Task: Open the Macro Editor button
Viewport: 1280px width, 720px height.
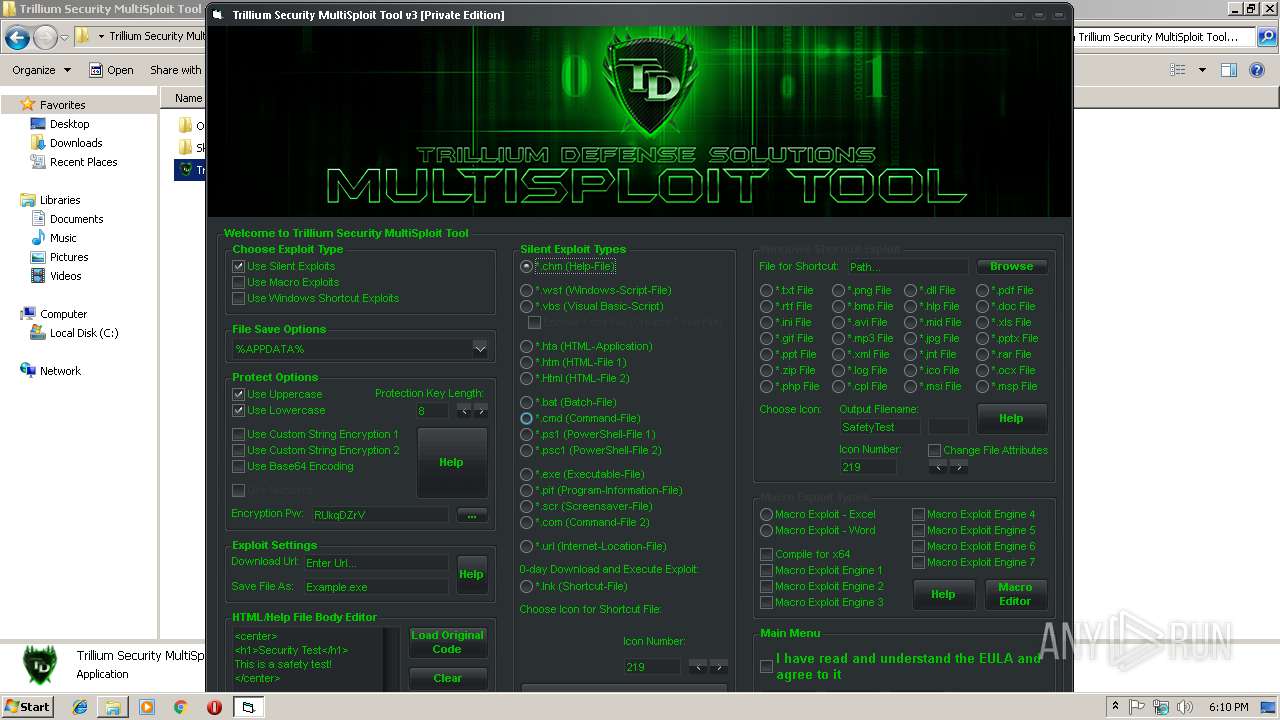Action: pyautogui.click(x=1014, y=594)
